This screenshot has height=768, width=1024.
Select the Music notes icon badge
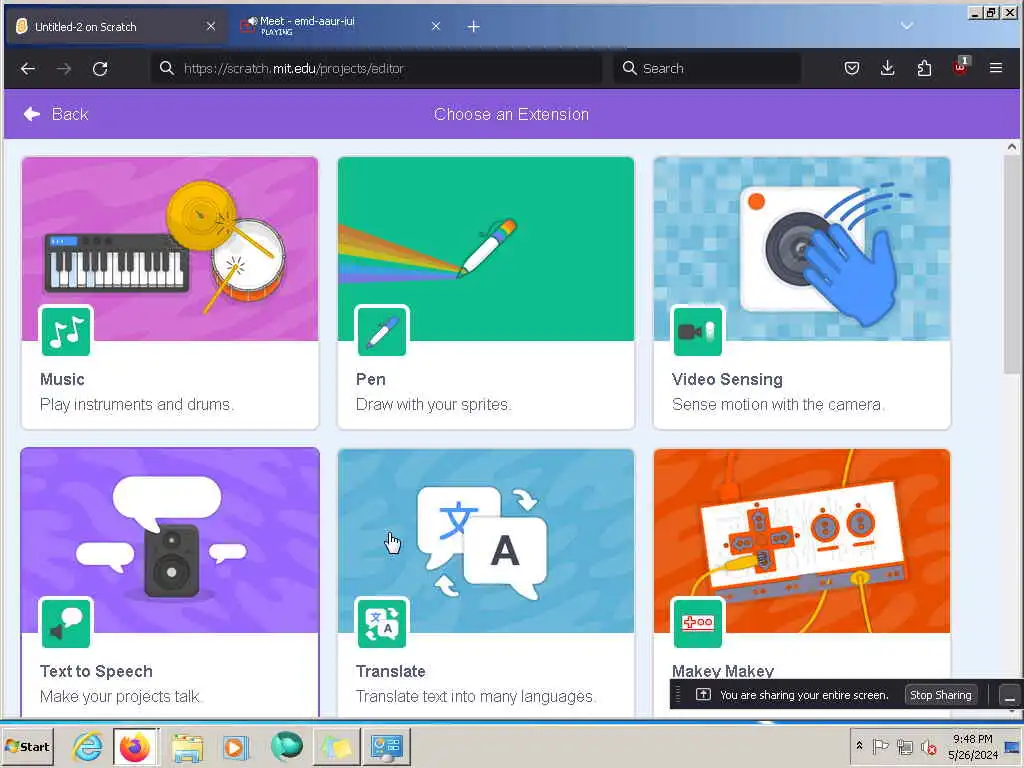(66, 332)
